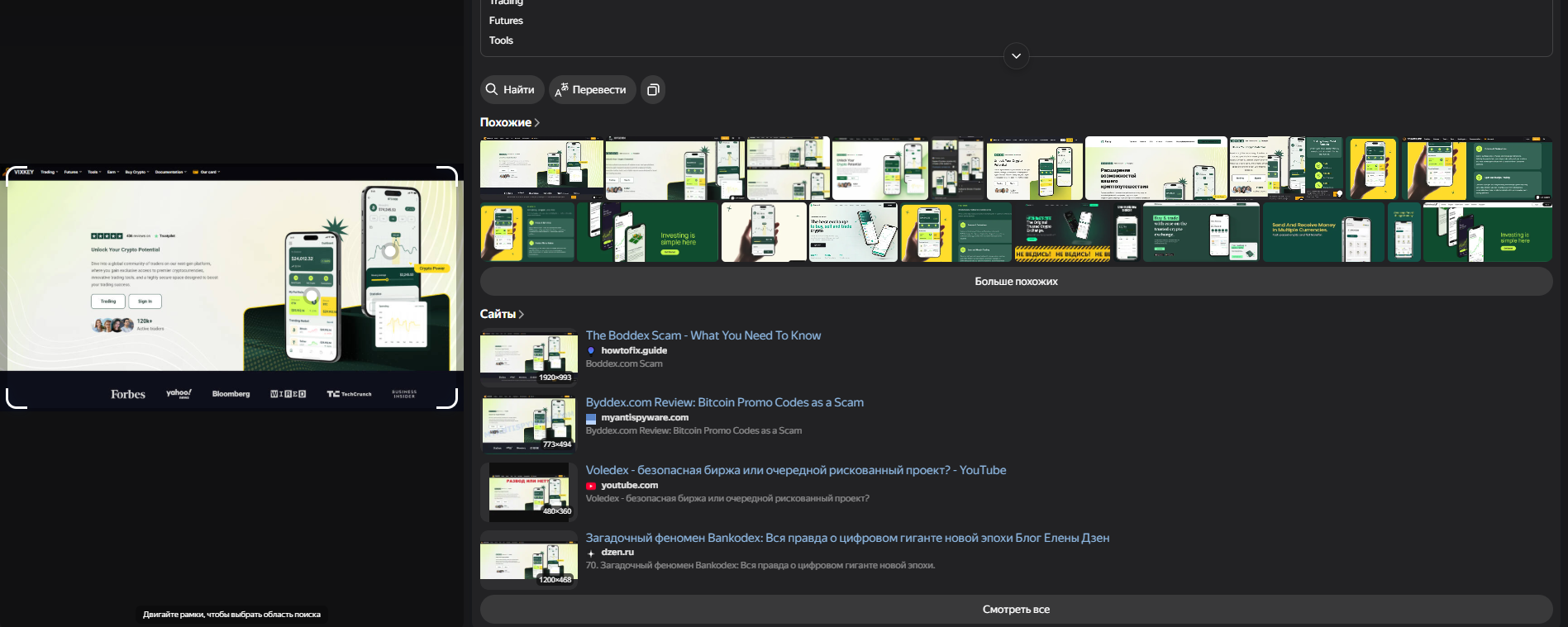Click Больше похожих button
Screen dimensions: 1568x627
(x=1016, y=282)
